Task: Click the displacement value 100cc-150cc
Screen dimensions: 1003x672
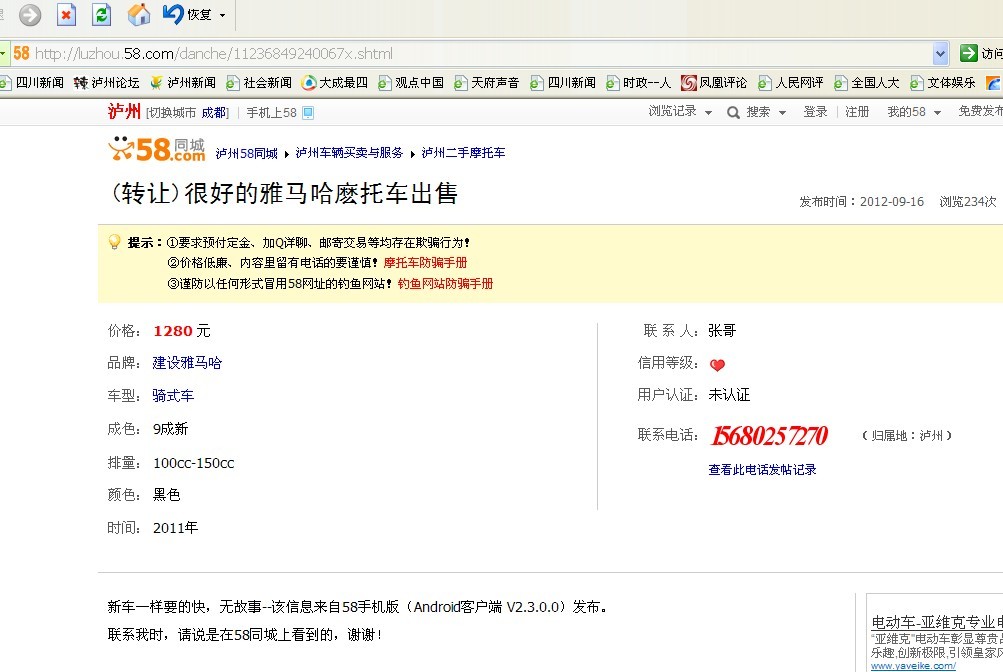Action: [194, 463]
